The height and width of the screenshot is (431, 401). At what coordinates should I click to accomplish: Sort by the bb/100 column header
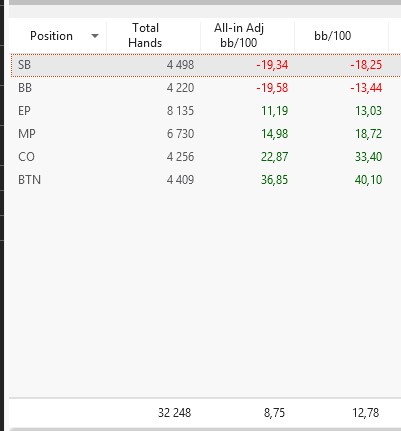[x=332, y=36]
